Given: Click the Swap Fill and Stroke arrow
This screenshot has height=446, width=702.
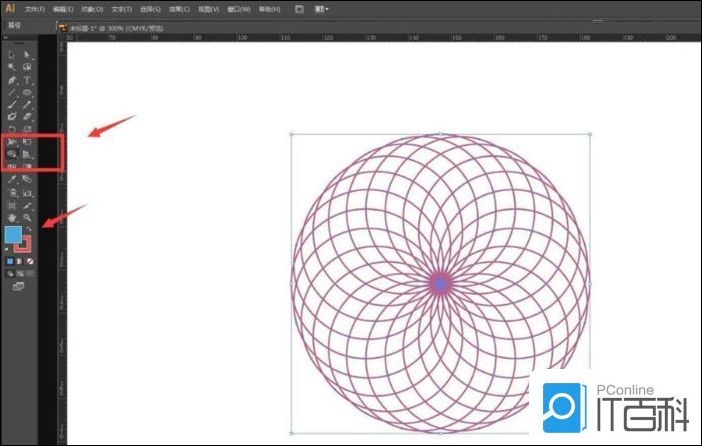Looking at the screenshot, I should [29, 229].
